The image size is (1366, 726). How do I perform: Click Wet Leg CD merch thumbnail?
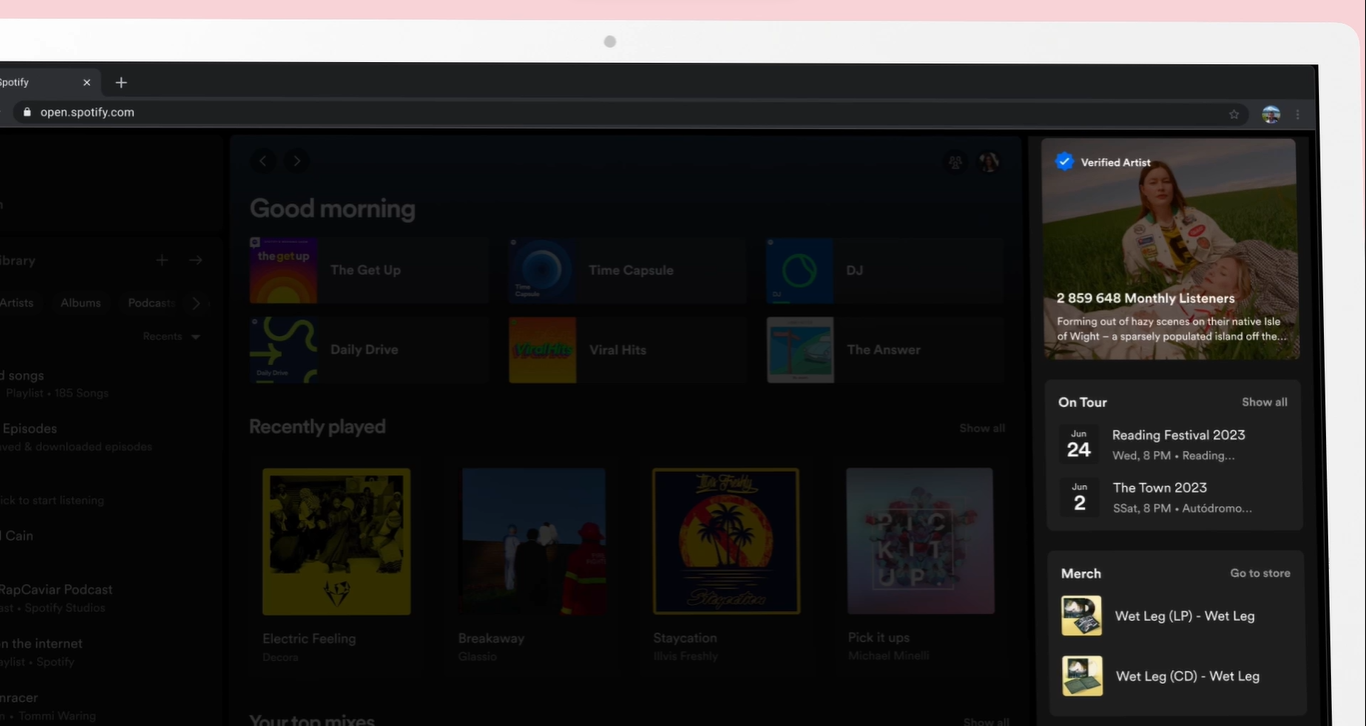(1082, 676)
